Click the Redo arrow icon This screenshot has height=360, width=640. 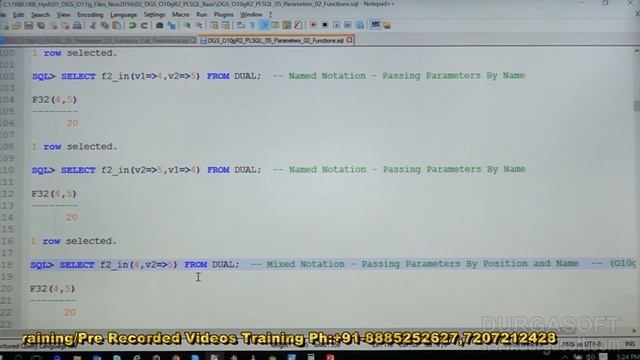click(144, 26)
